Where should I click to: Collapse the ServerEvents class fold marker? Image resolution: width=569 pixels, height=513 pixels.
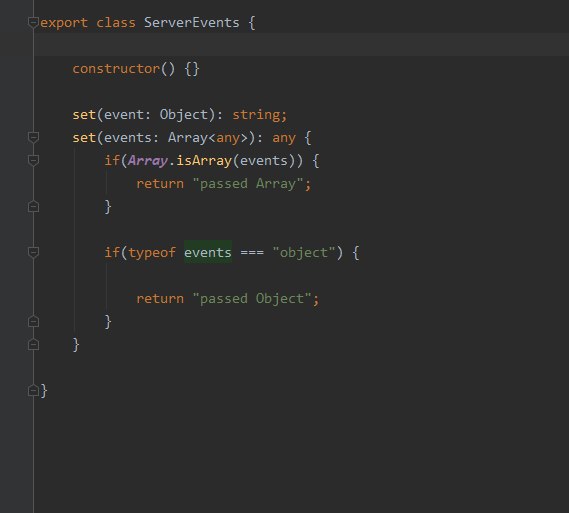33,22
